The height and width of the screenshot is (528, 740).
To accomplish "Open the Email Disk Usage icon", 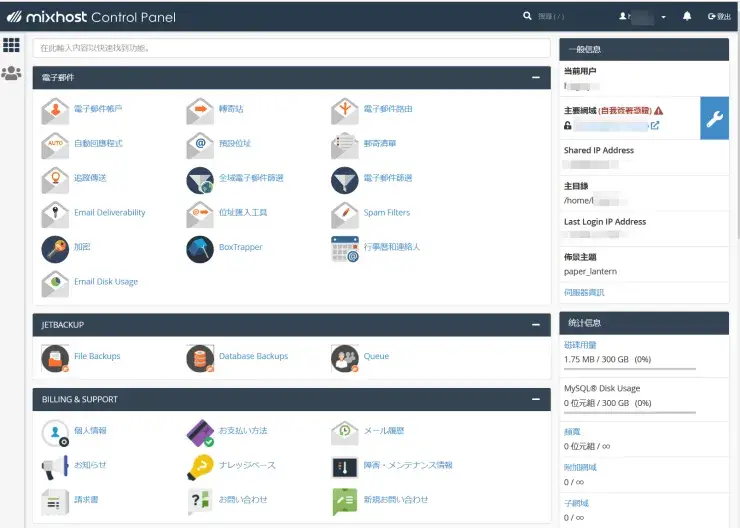I will (55, 283).
